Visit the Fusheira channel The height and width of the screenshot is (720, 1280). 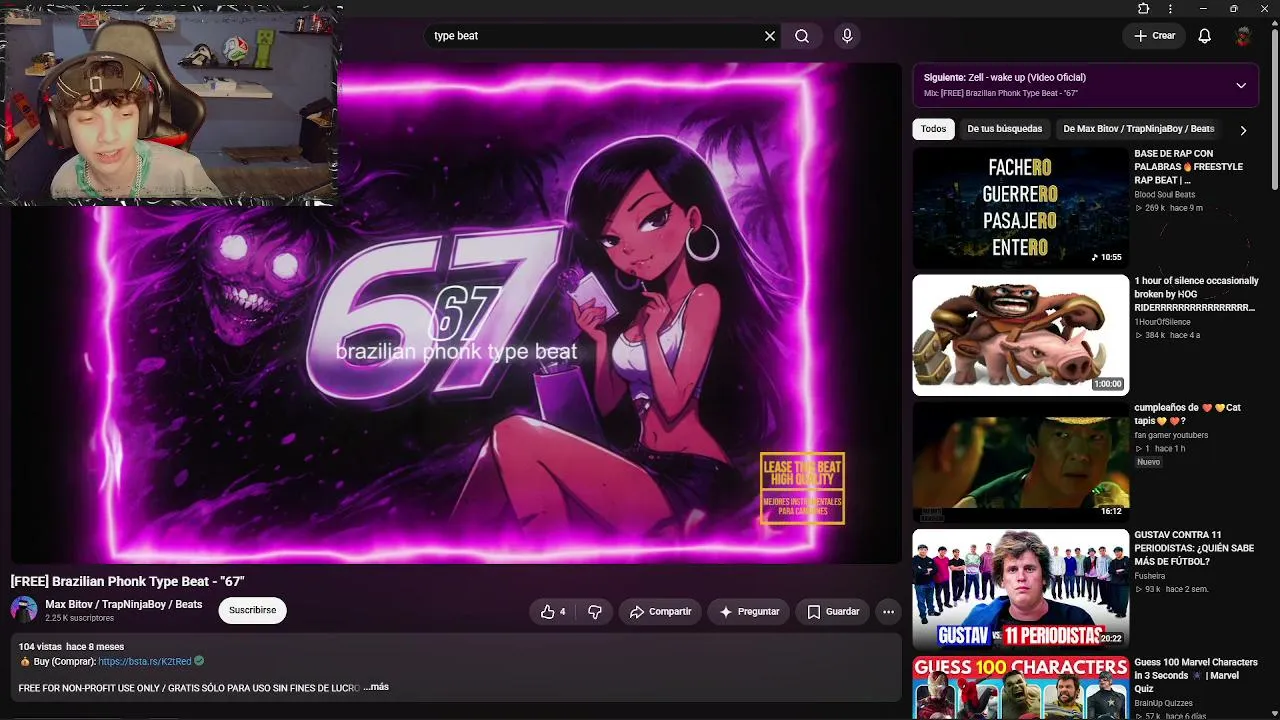coord(1150,576)
